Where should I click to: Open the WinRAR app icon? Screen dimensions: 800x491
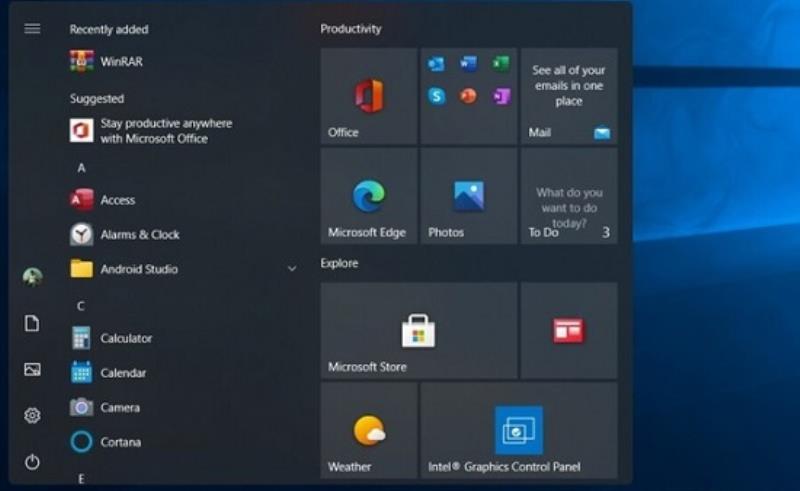82,61
